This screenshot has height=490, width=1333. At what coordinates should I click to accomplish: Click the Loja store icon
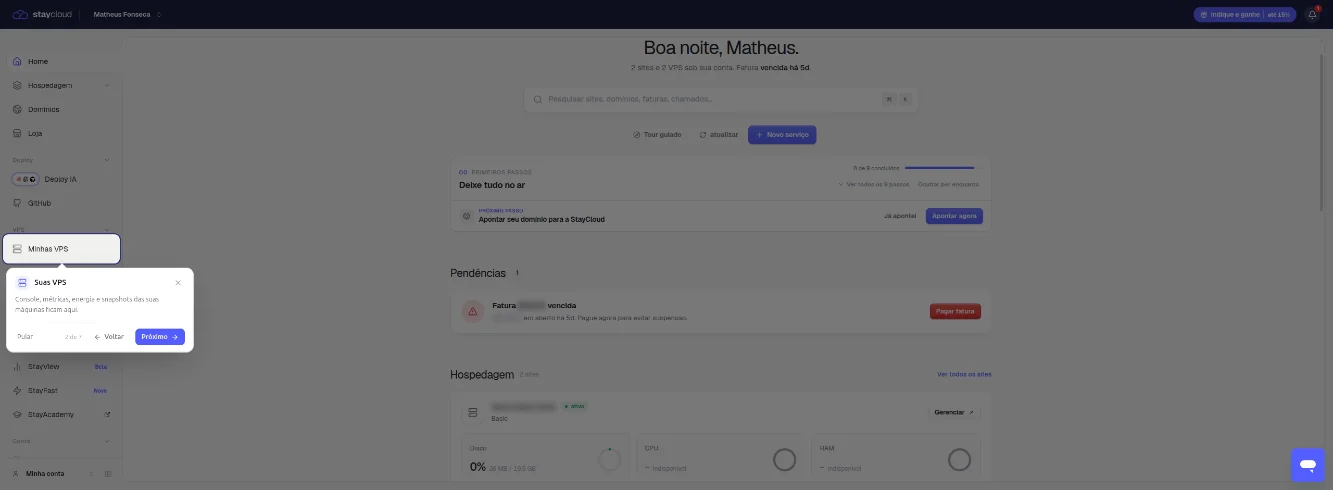17,133
